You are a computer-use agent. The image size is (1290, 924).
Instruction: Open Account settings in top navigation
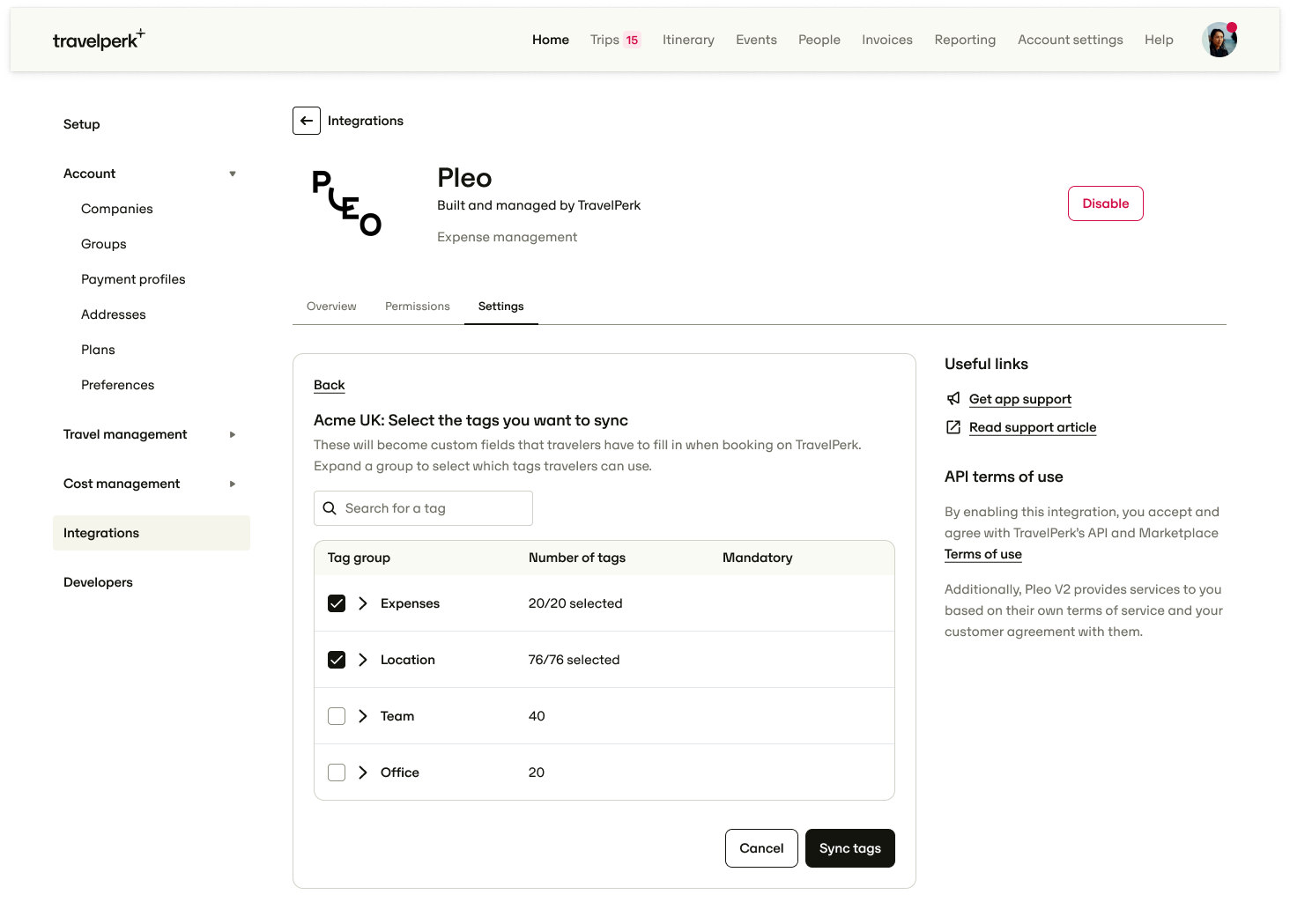pyautogui.click(x=1071, y=40)
